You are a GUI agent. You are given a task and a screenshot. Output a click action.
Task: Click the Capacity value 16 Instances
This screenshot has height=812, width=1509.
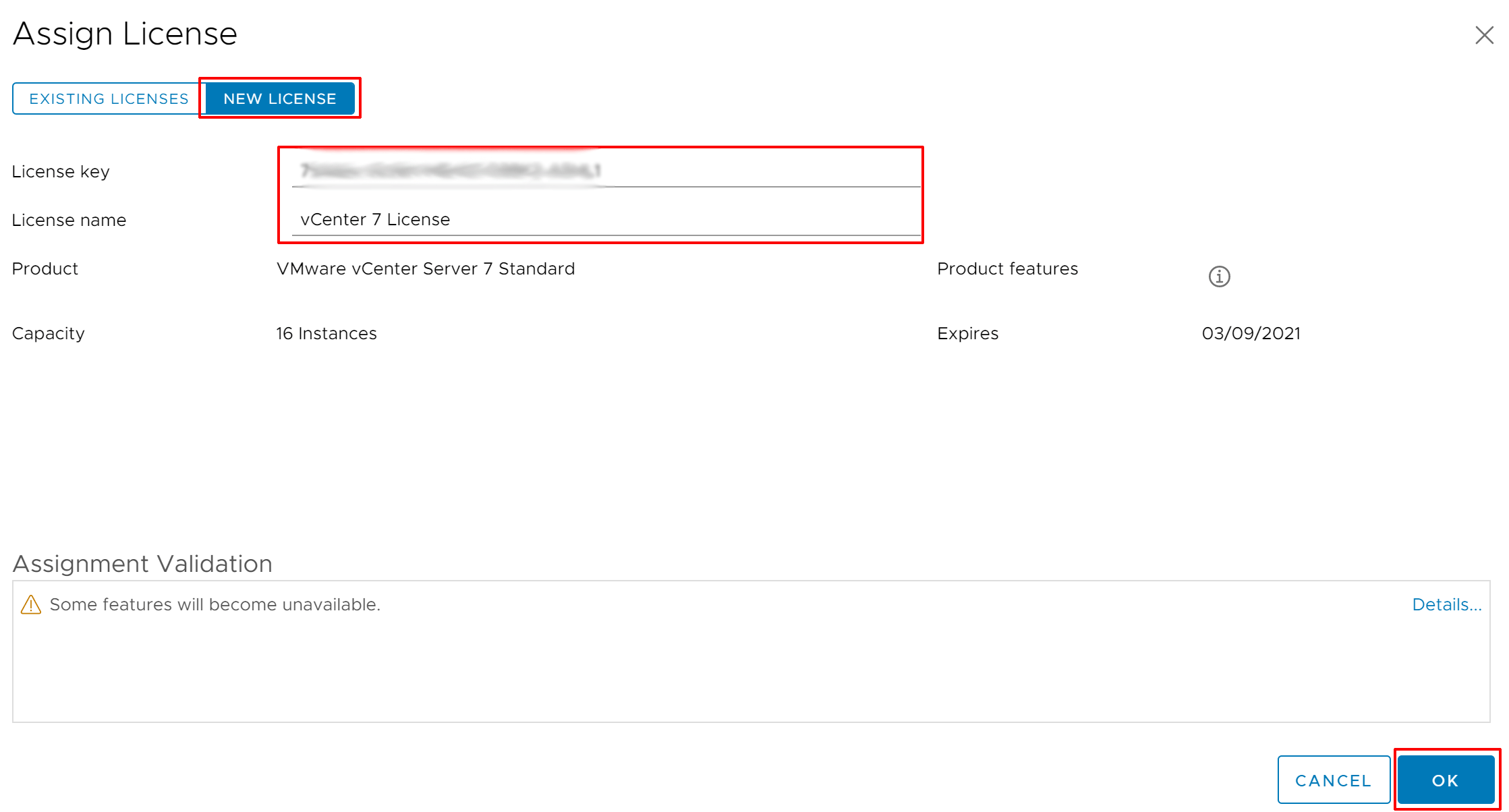(x=326, y=333)
